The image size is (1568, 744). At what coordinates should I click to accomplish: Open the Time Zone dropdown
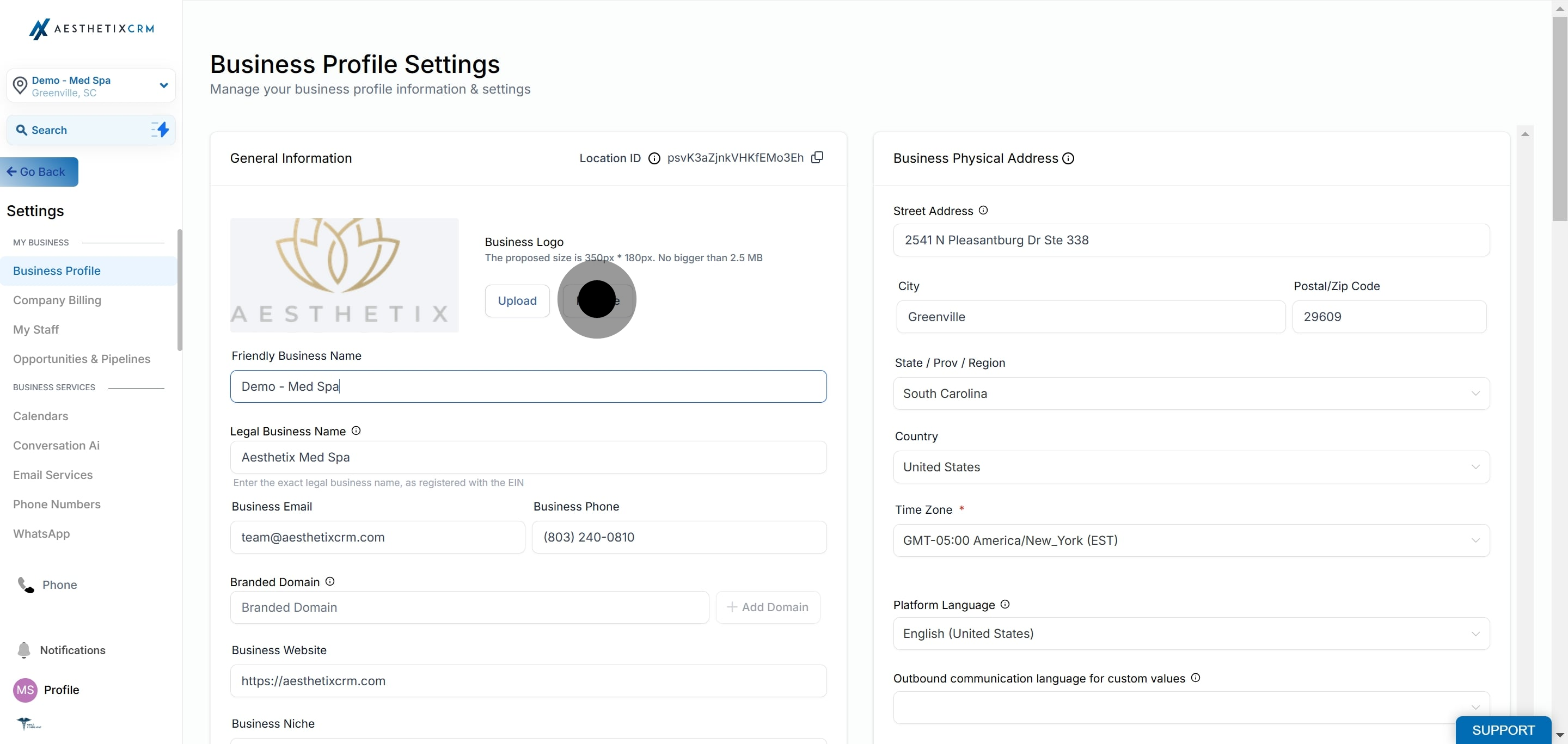1191,540
